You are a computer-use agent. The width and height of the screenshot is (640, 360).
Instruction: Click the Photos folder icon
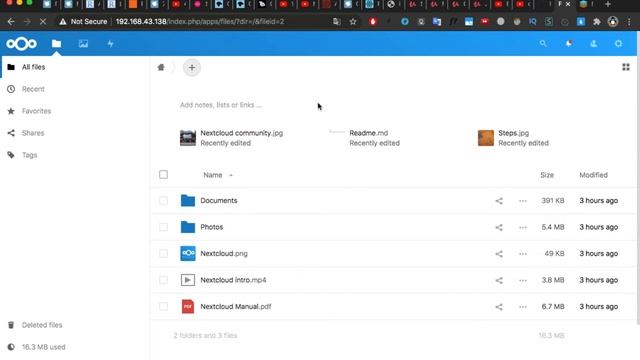[x=188, y=227]
